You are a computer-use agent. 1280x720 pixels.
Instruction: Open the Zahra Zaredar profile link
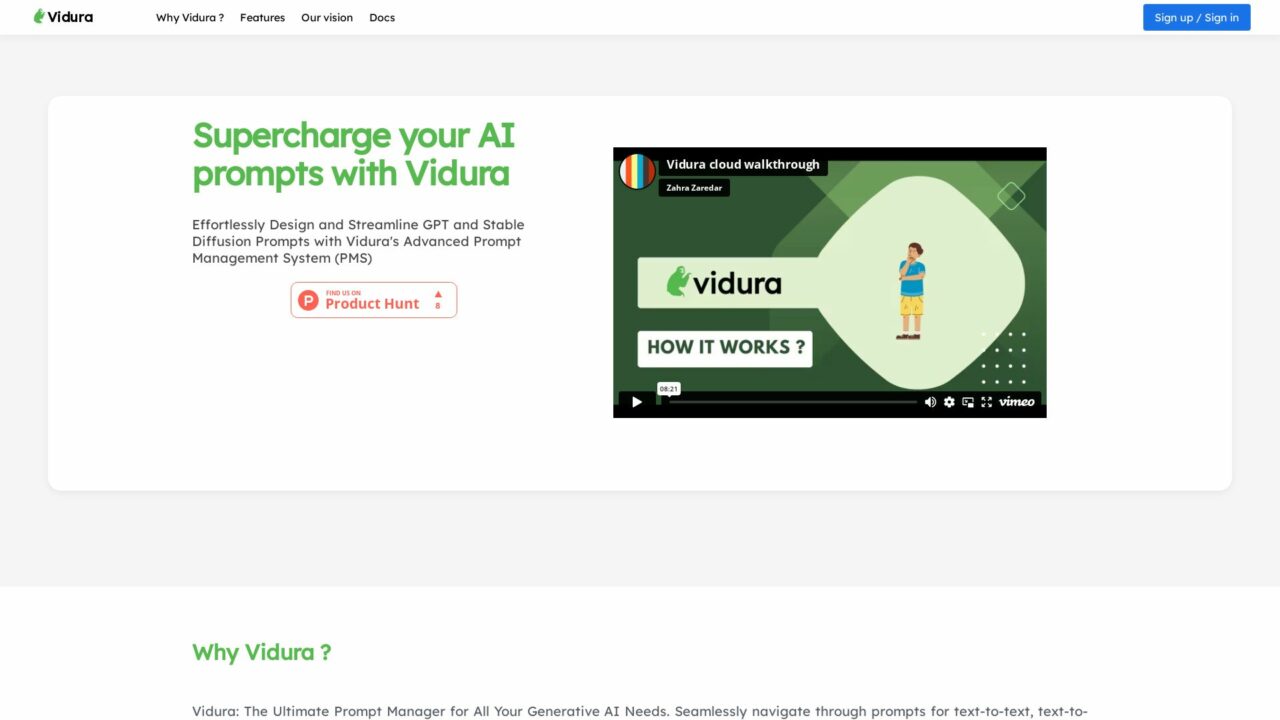click(692, 187)
